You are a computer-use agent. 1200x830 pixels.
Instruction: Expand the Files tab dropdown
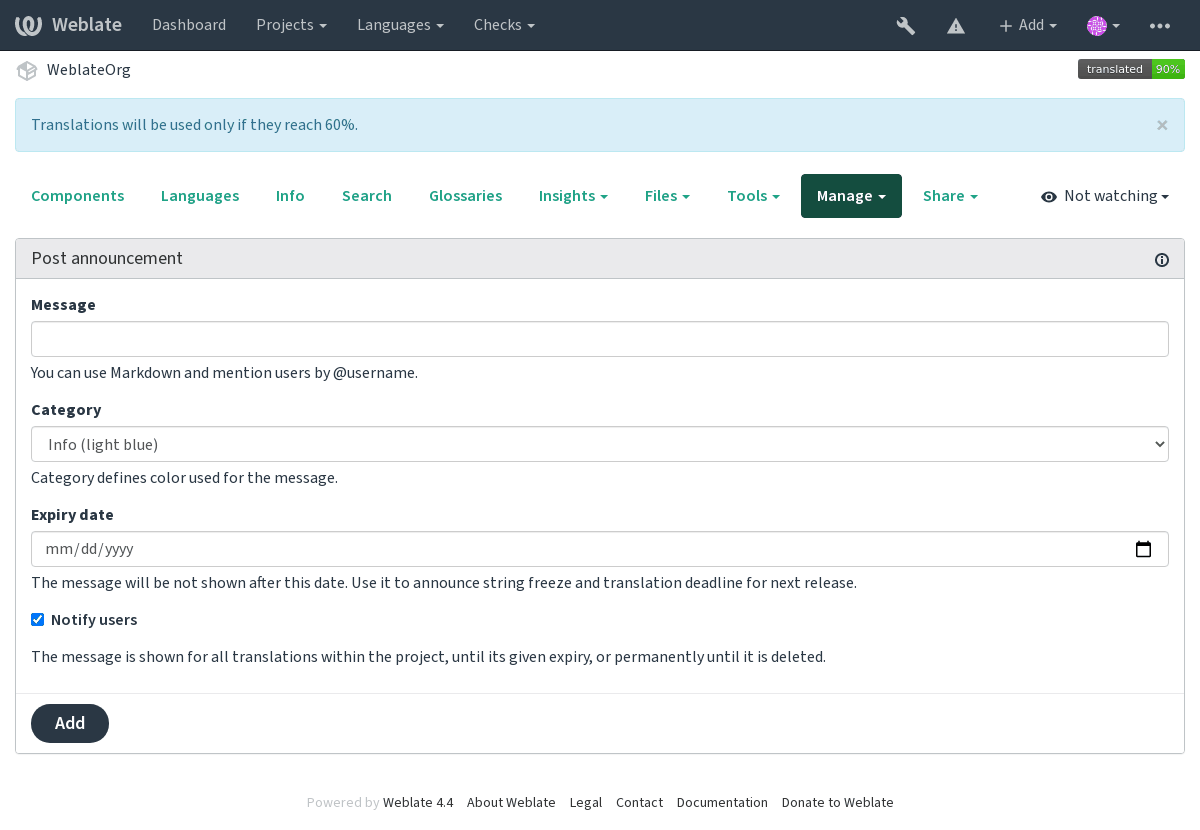point(667,196)
